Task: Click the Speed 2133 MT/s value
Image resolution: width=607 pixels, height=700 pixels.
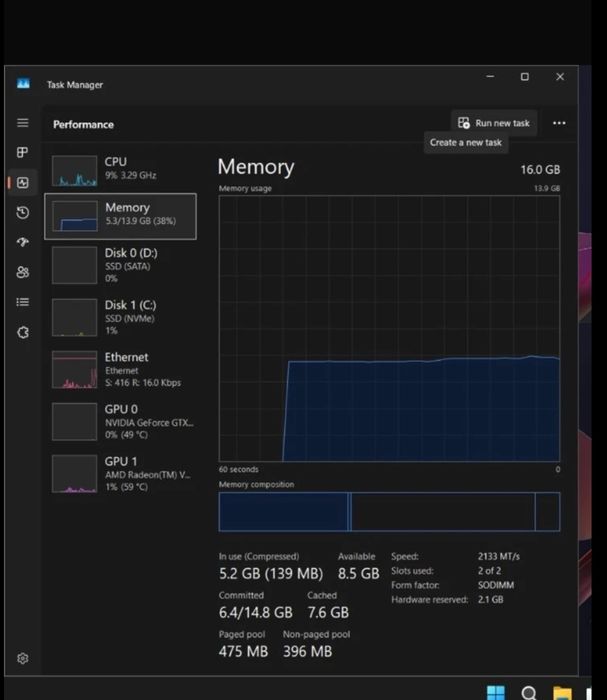Action: coord(499,556)
